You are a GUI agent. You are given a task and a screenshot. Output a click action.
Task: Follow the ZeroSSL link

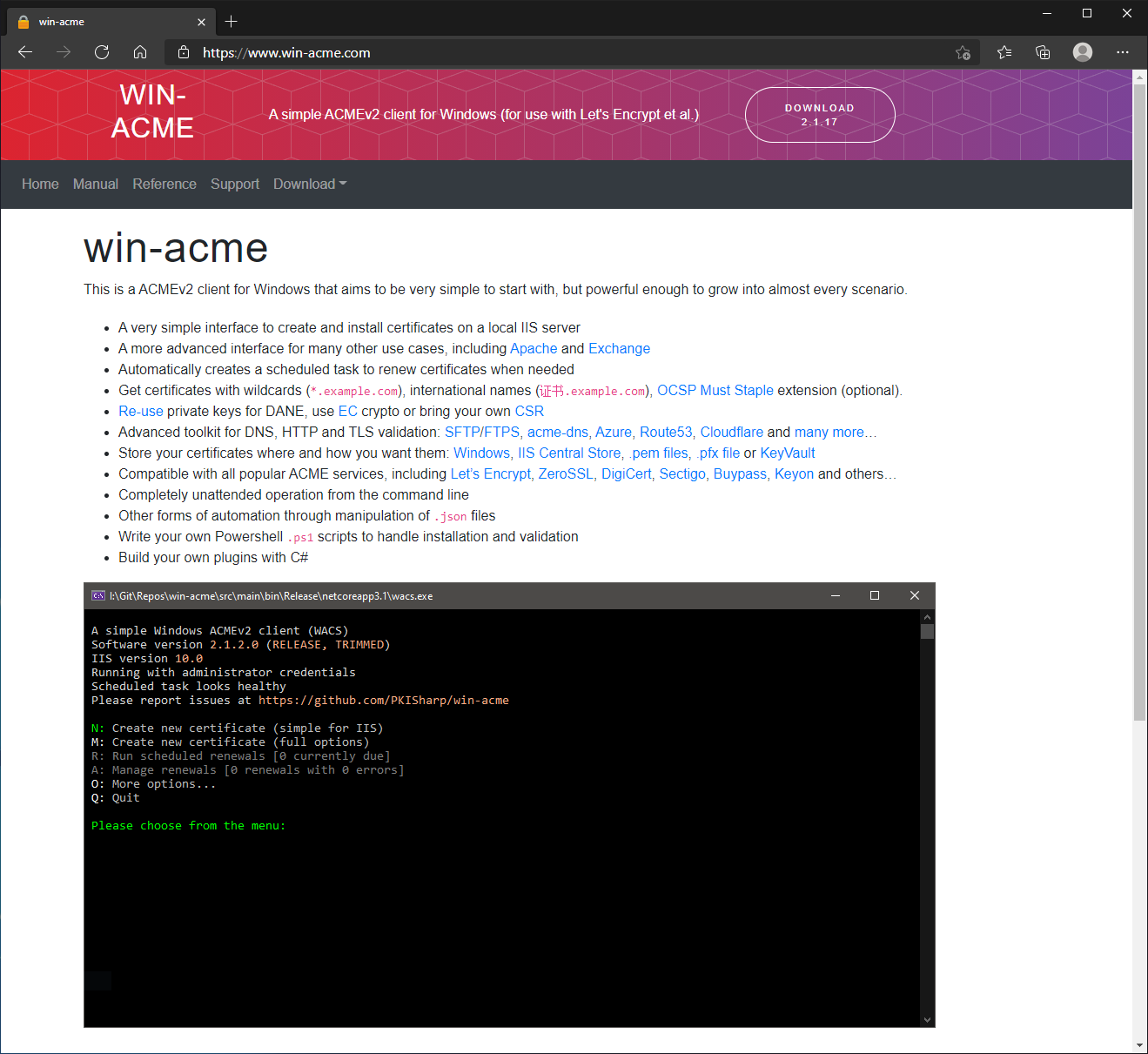[566, 473]
